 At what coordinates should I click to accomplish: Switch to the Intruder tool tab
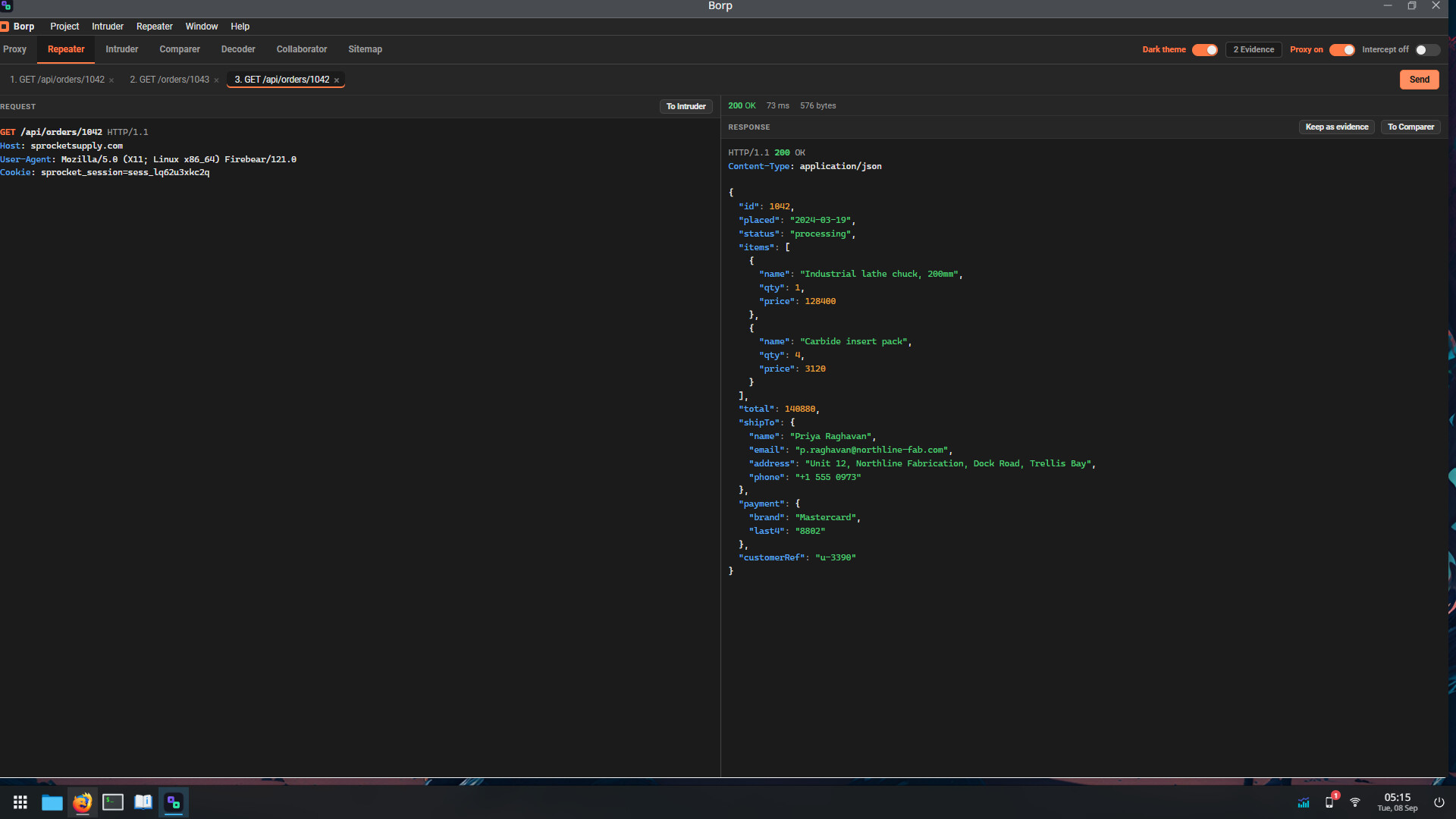click(x=122, y=49)
